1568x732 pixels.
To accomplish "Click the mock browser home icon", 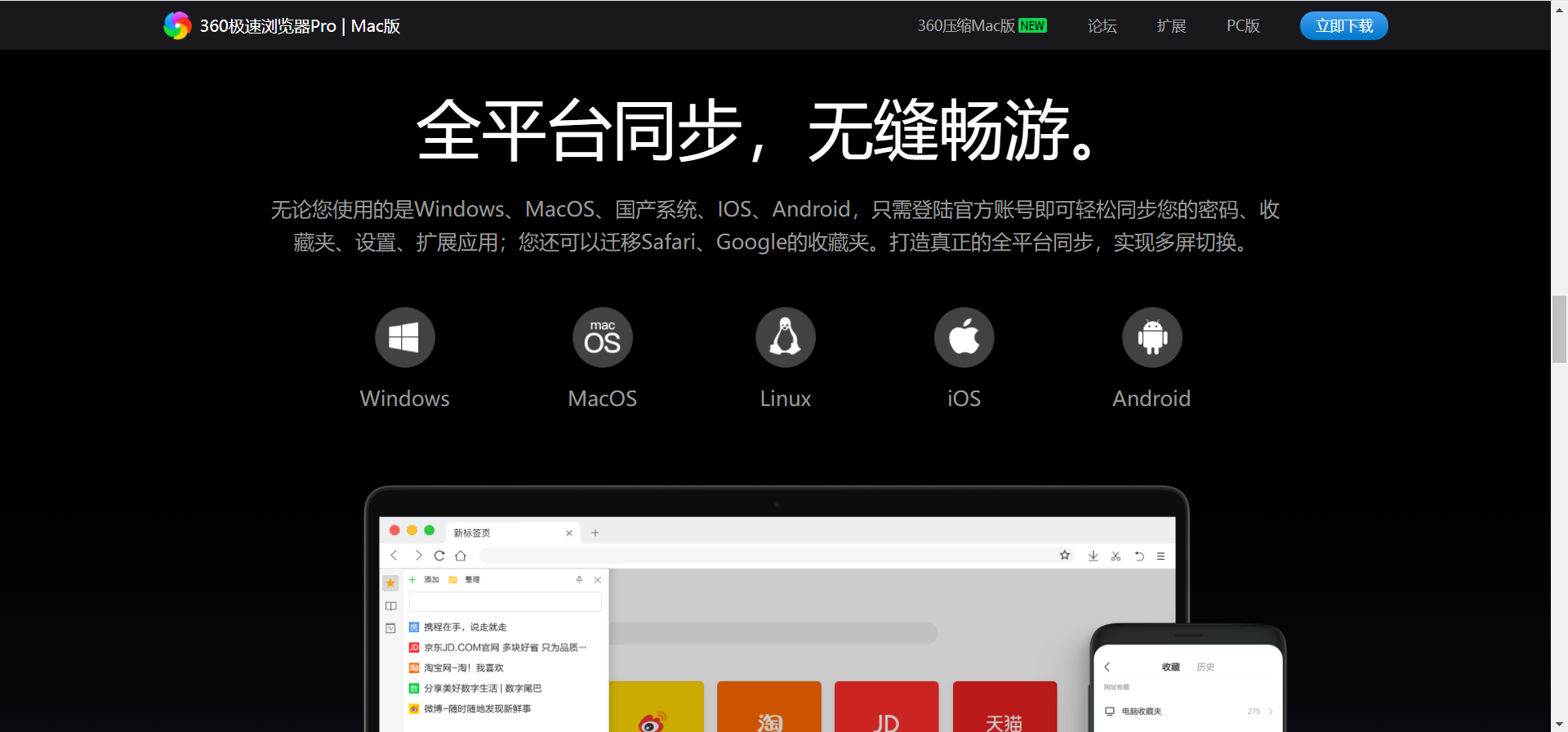I will click(461, 556).
